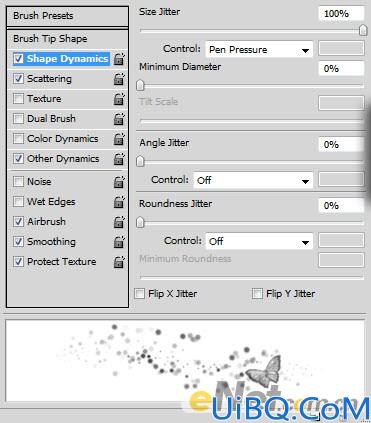
Task: Enable the Texture checkbox
Action: point(18,99)
